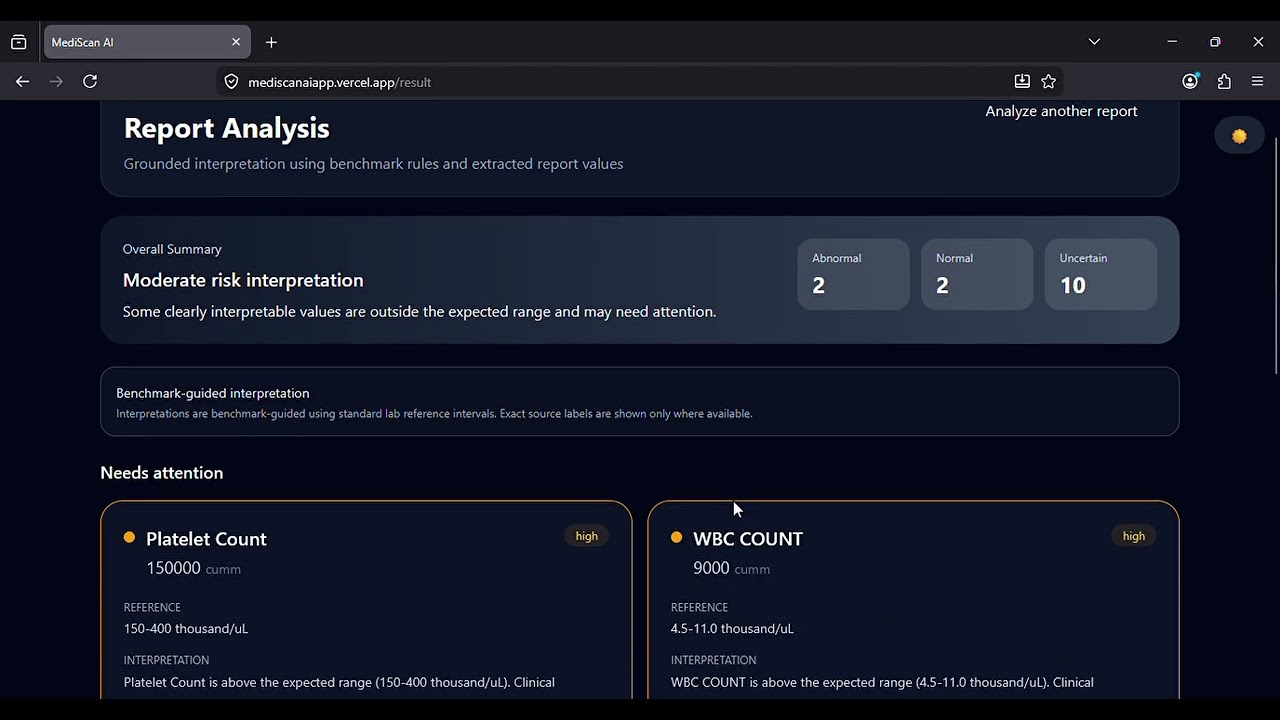Open the tab overview icon
Image resolution: width=1280 pixels, height=720 pixels.
[x=19, y=42]
